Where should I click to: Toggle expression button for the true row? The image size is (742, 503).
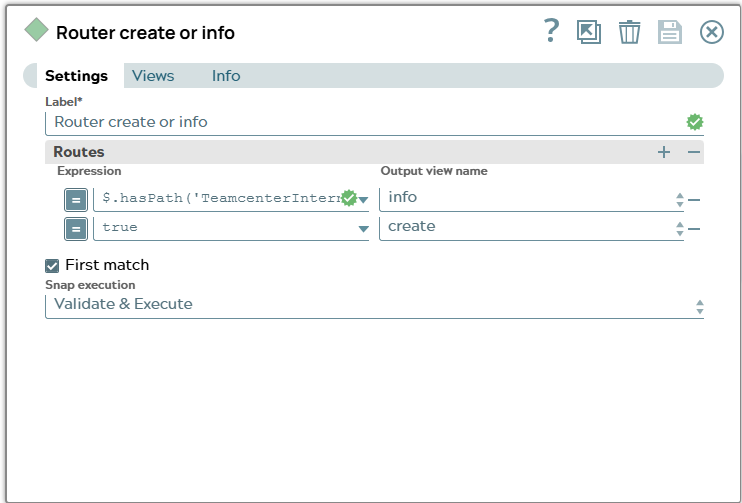76,229
